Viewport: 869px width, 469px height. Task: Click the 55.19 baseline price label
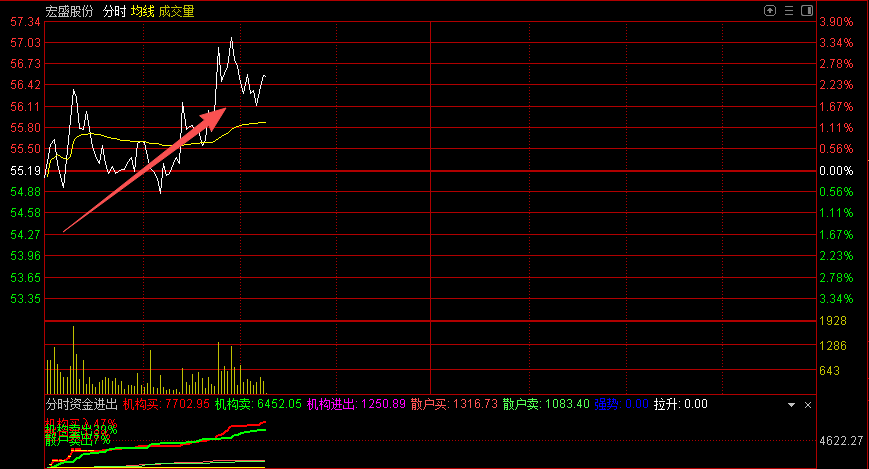25,171
